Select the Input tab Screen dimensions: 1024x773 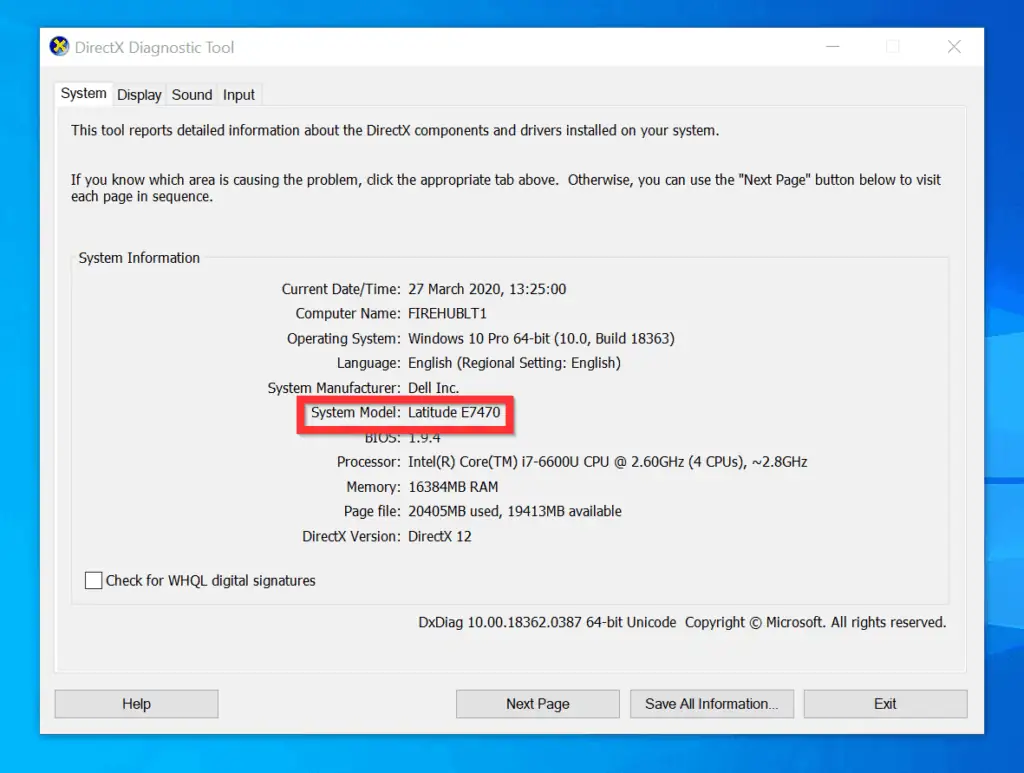coord(239,94)
